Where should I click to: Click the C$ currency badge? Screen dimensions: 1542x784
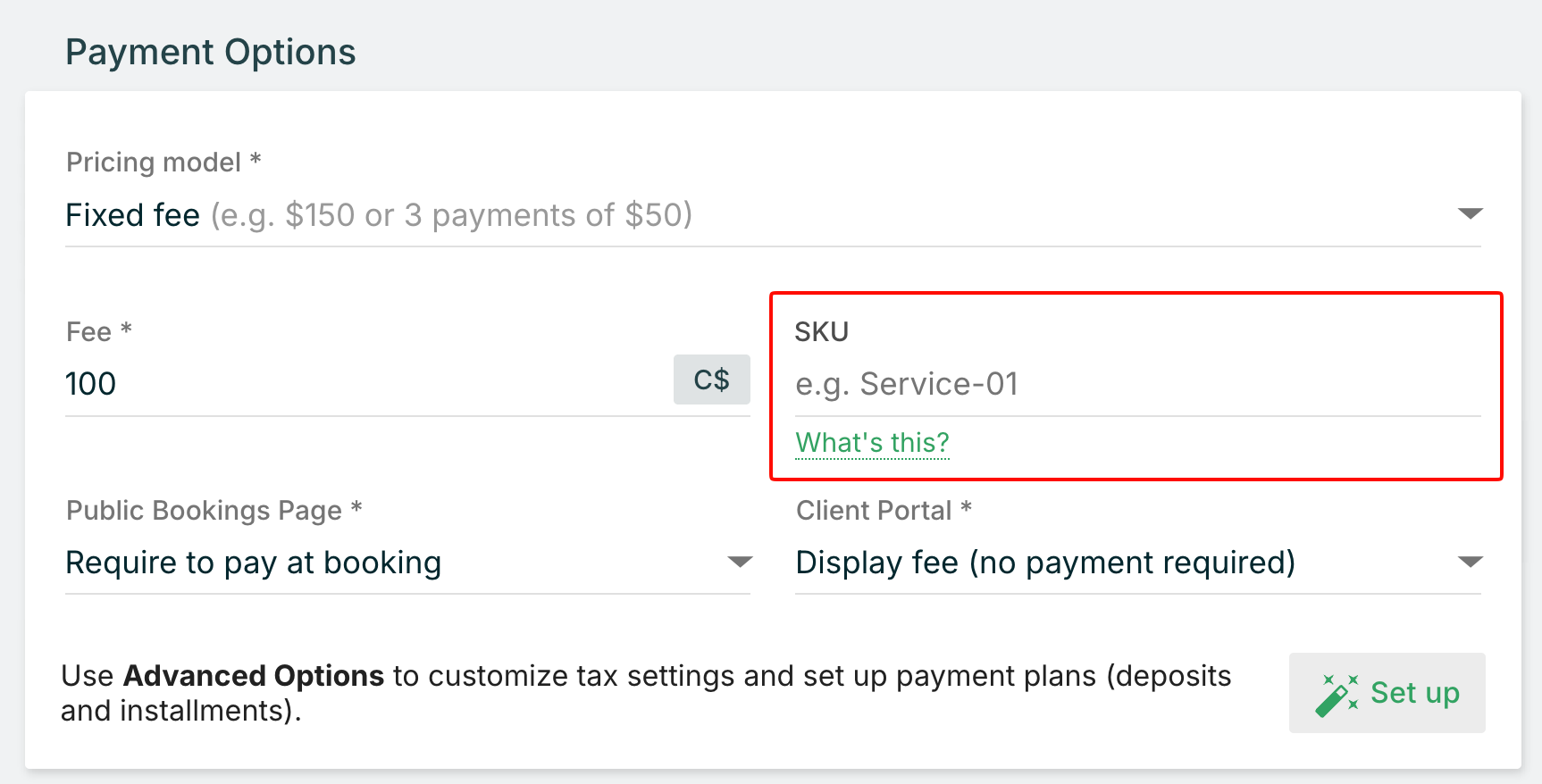pyautogui.click(x=712, y=379)
